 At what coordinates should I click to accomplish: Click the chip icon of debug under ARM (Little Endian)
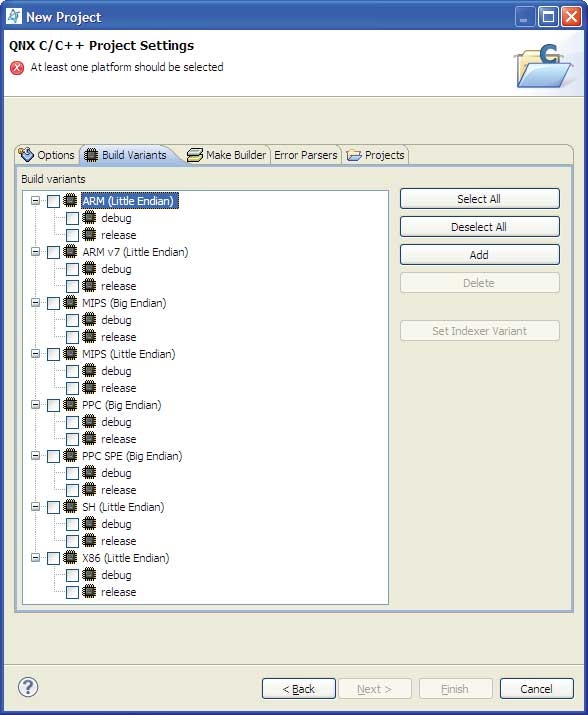pos(89,218)
